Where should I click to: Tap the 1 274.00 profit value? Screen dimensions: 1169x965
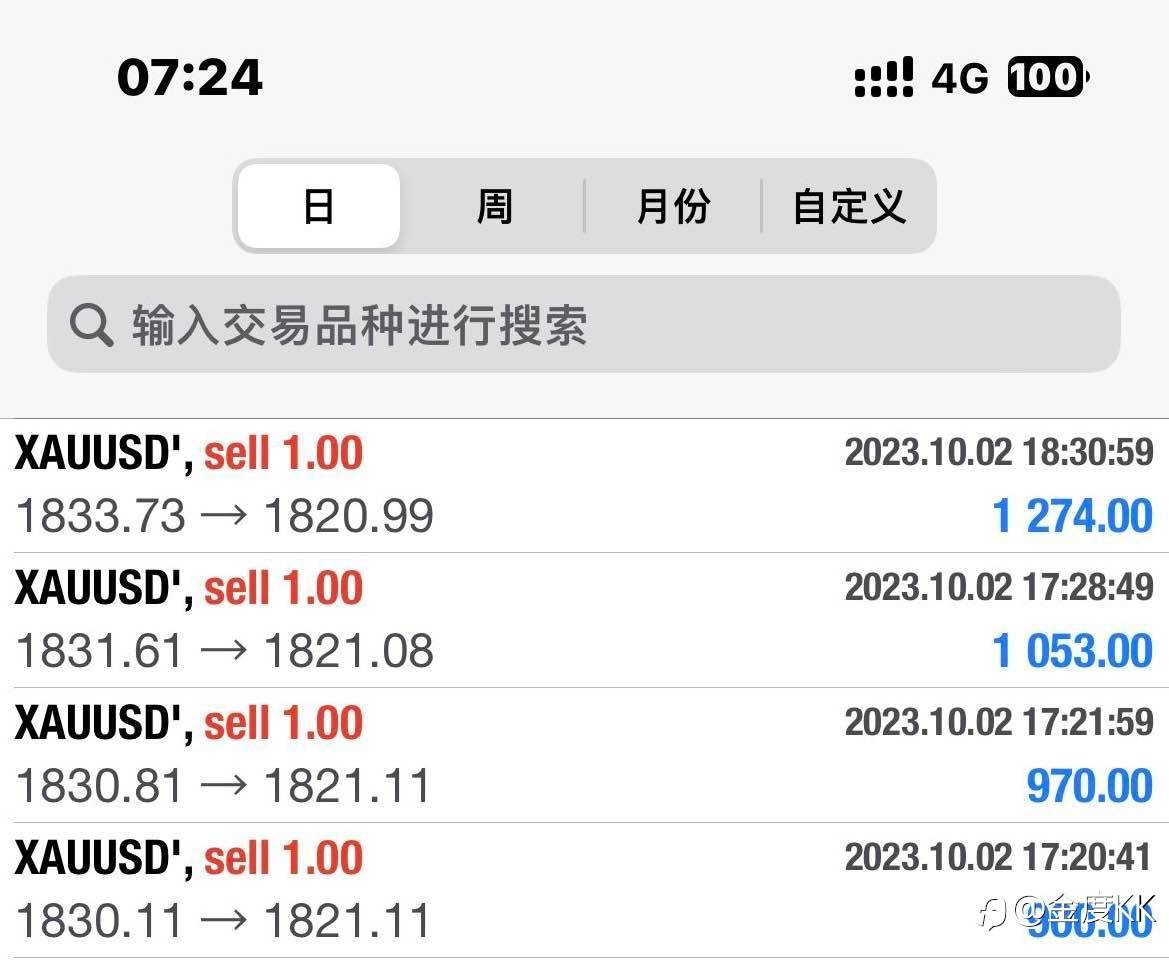coord(1072,517)
